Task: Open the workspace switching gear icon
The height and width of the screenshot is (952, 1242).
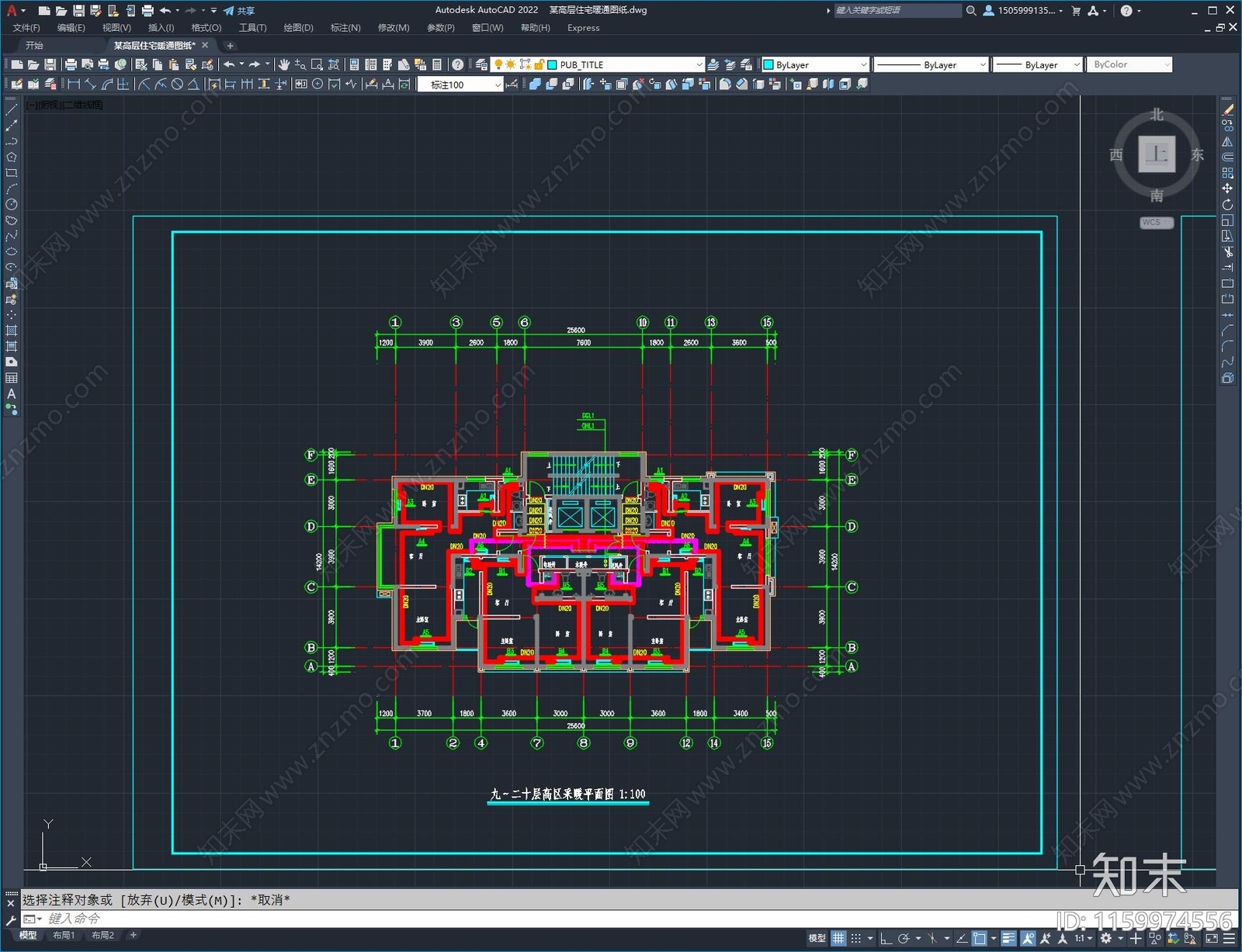Action: [1105, 938]
